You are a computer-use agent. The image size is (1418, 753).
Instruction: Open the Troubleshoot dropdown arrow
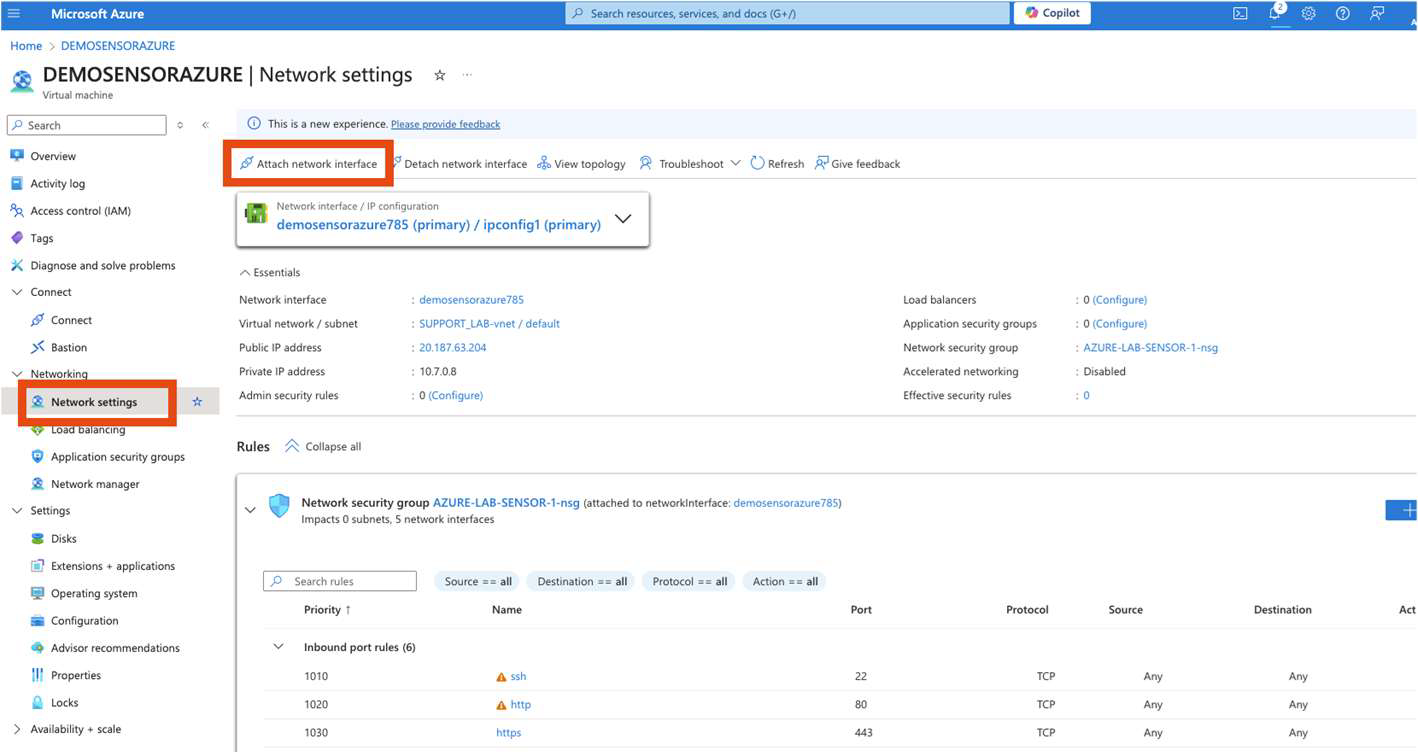click(735, 163)
